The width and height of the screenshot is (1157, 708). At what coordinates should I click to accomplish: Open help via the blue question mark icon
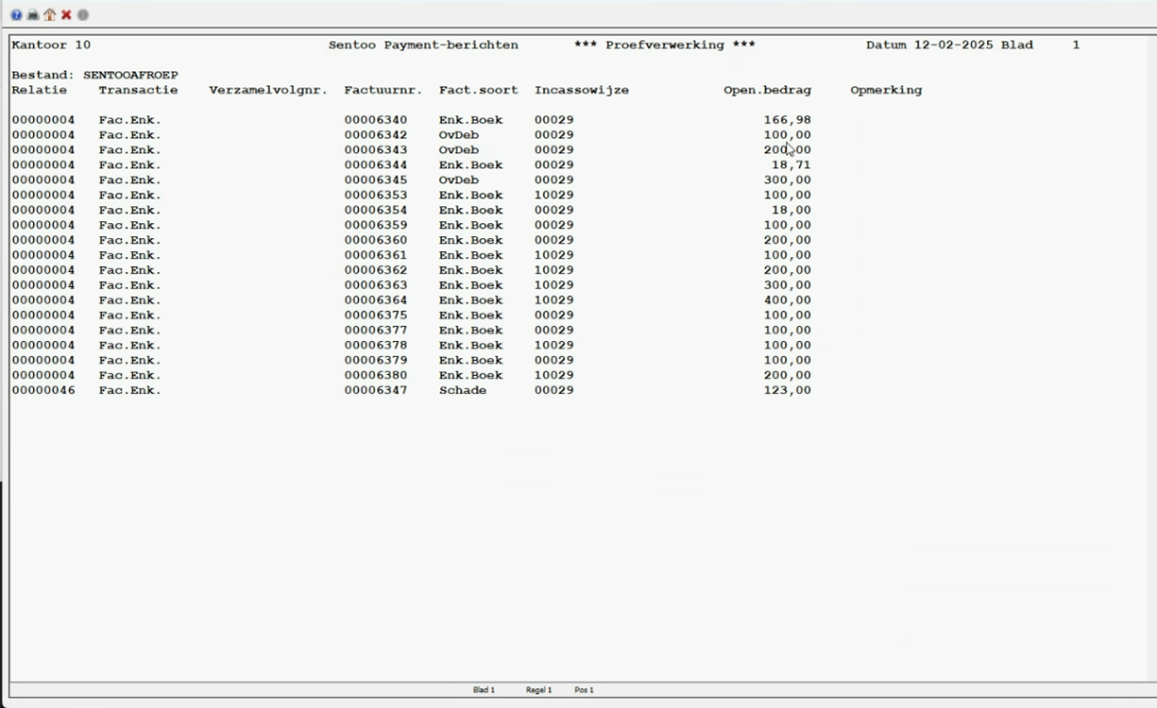(x=16, y=15)
